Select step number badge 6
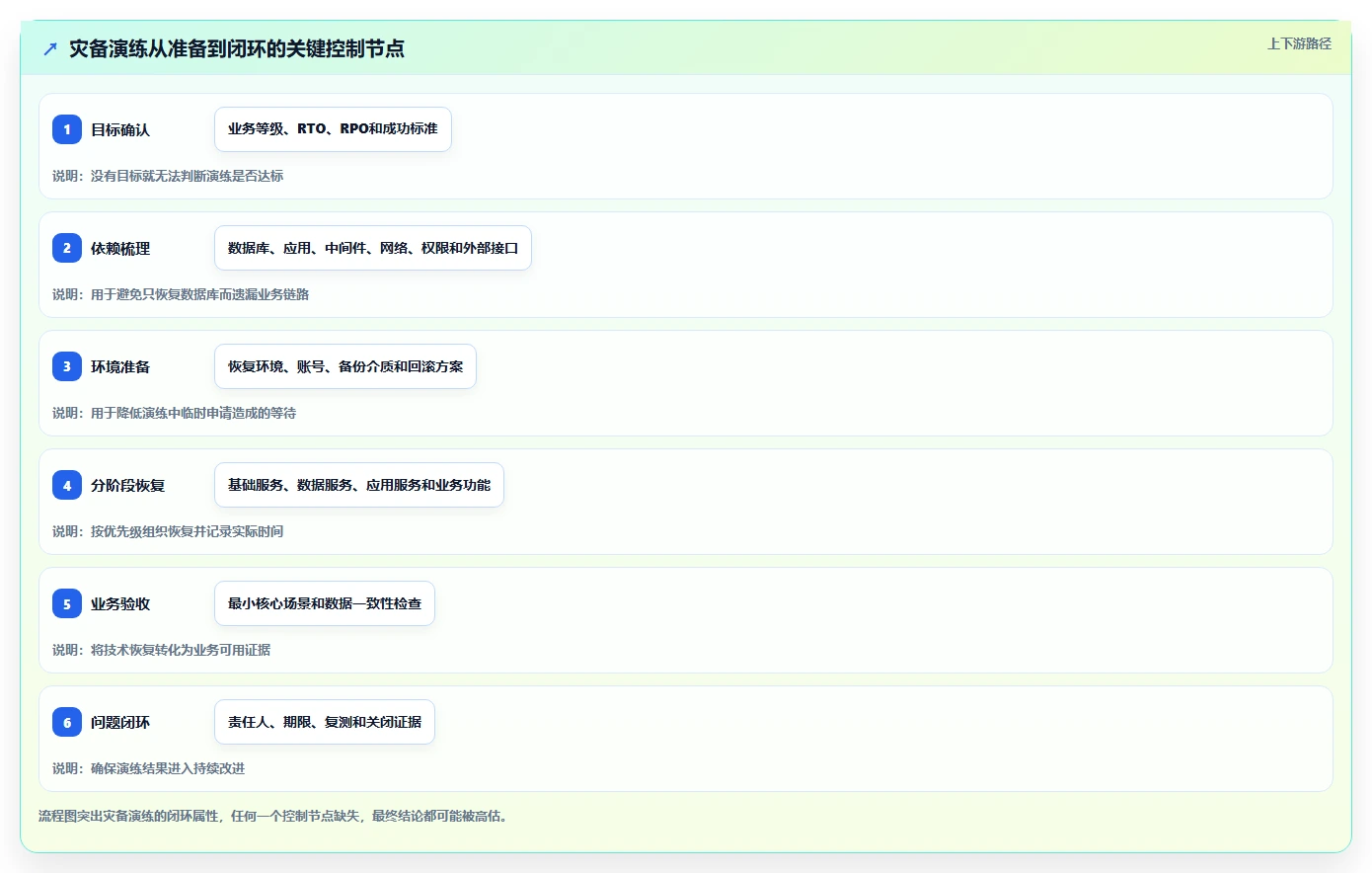This screenshot has width=1372, height=873. [67, 722]
